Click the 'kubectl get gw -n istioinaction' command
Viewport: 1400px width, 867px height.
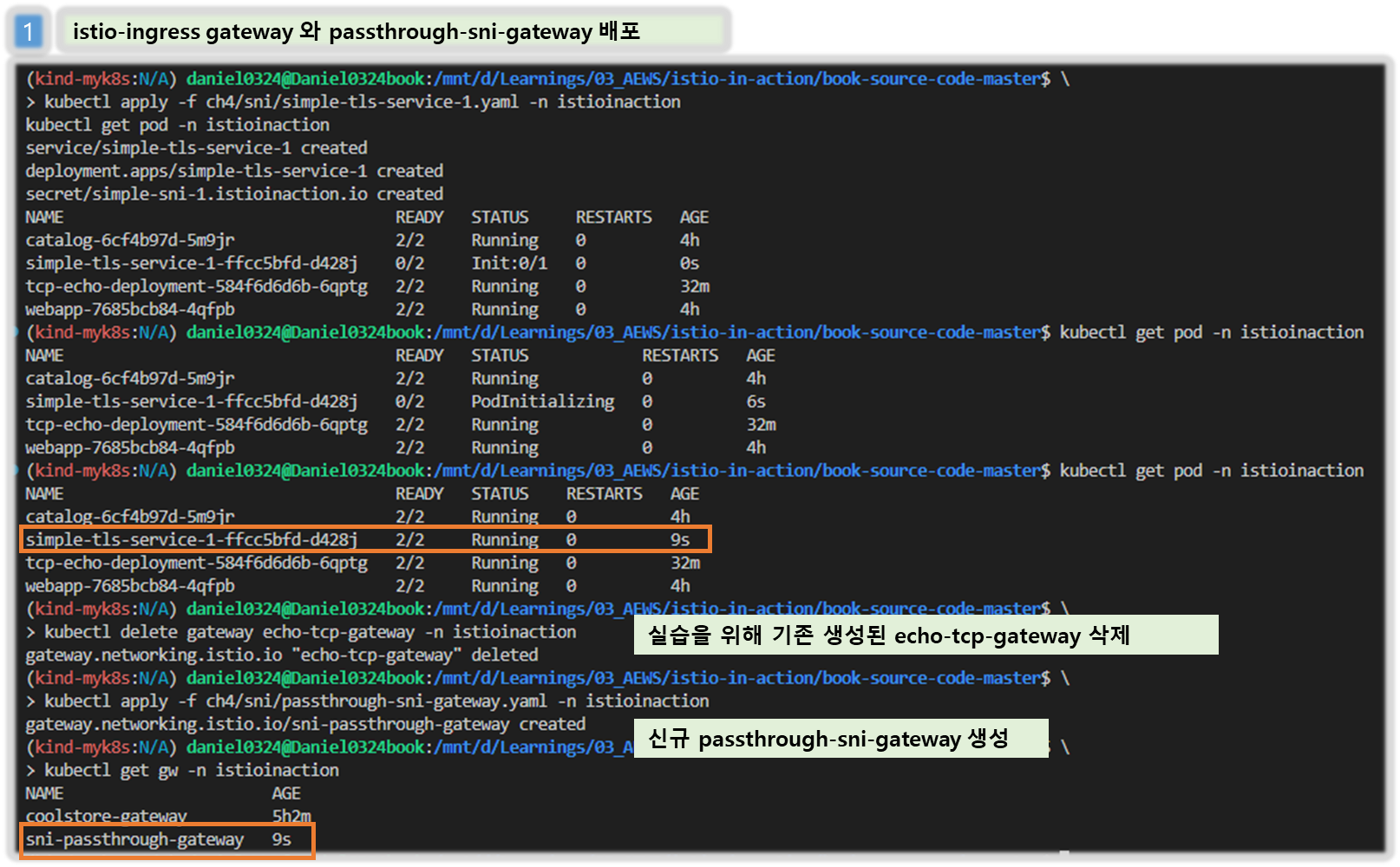tap(182, 770)
